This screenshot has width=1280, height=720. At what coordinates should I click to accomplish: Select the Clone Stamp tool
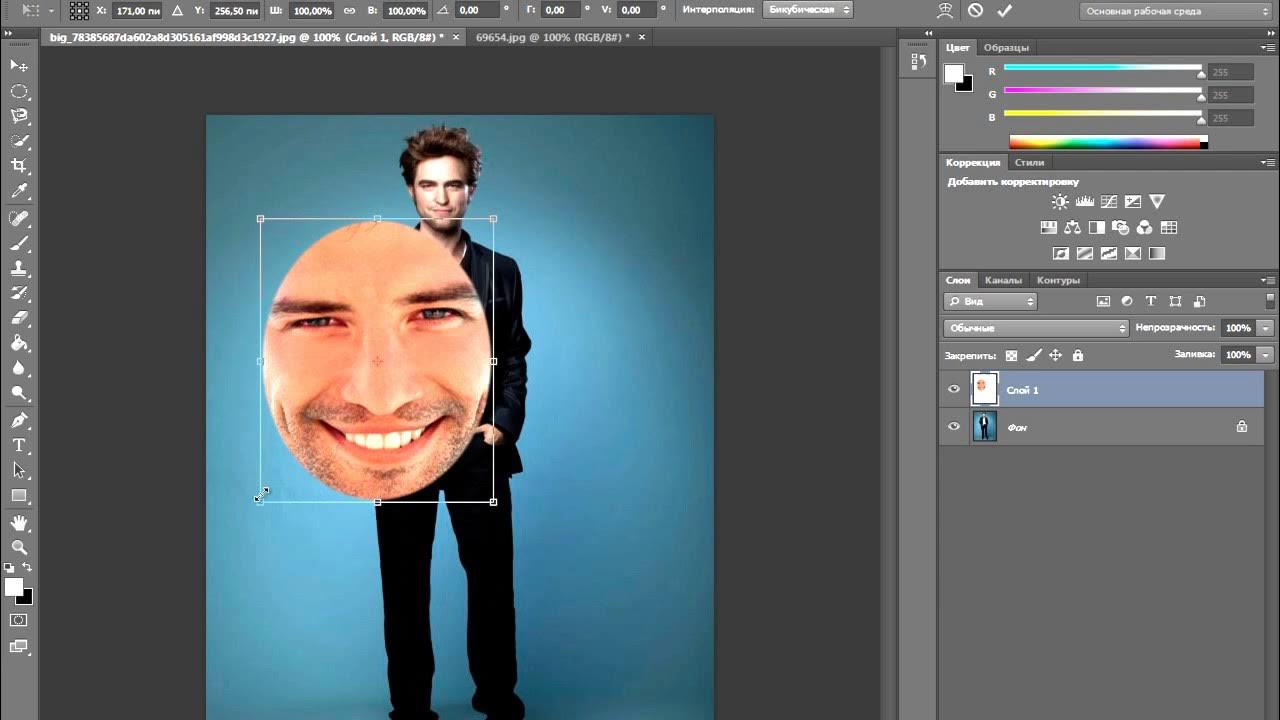19,268
